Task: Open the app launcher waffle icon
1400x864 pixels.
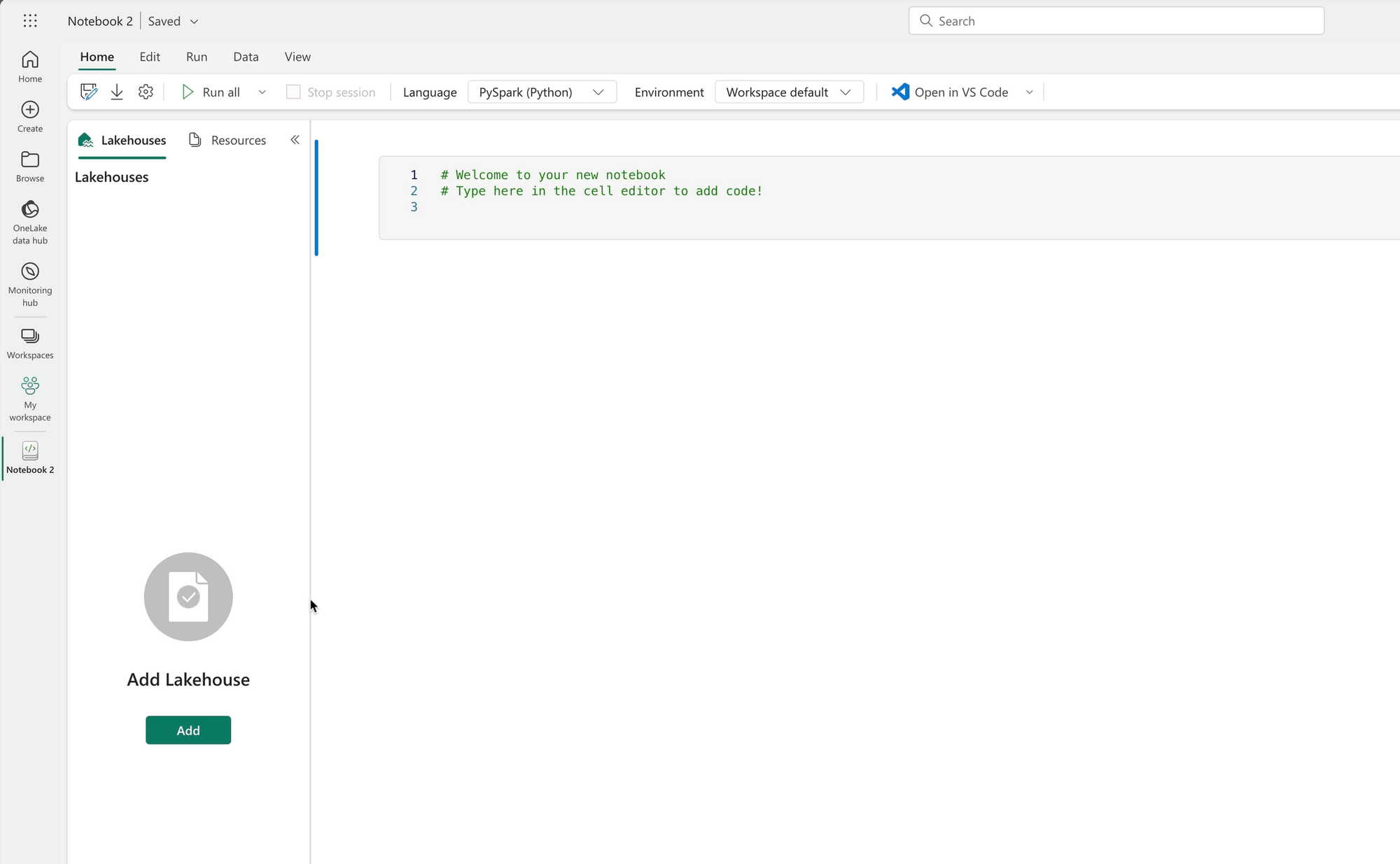Action: 29,21
